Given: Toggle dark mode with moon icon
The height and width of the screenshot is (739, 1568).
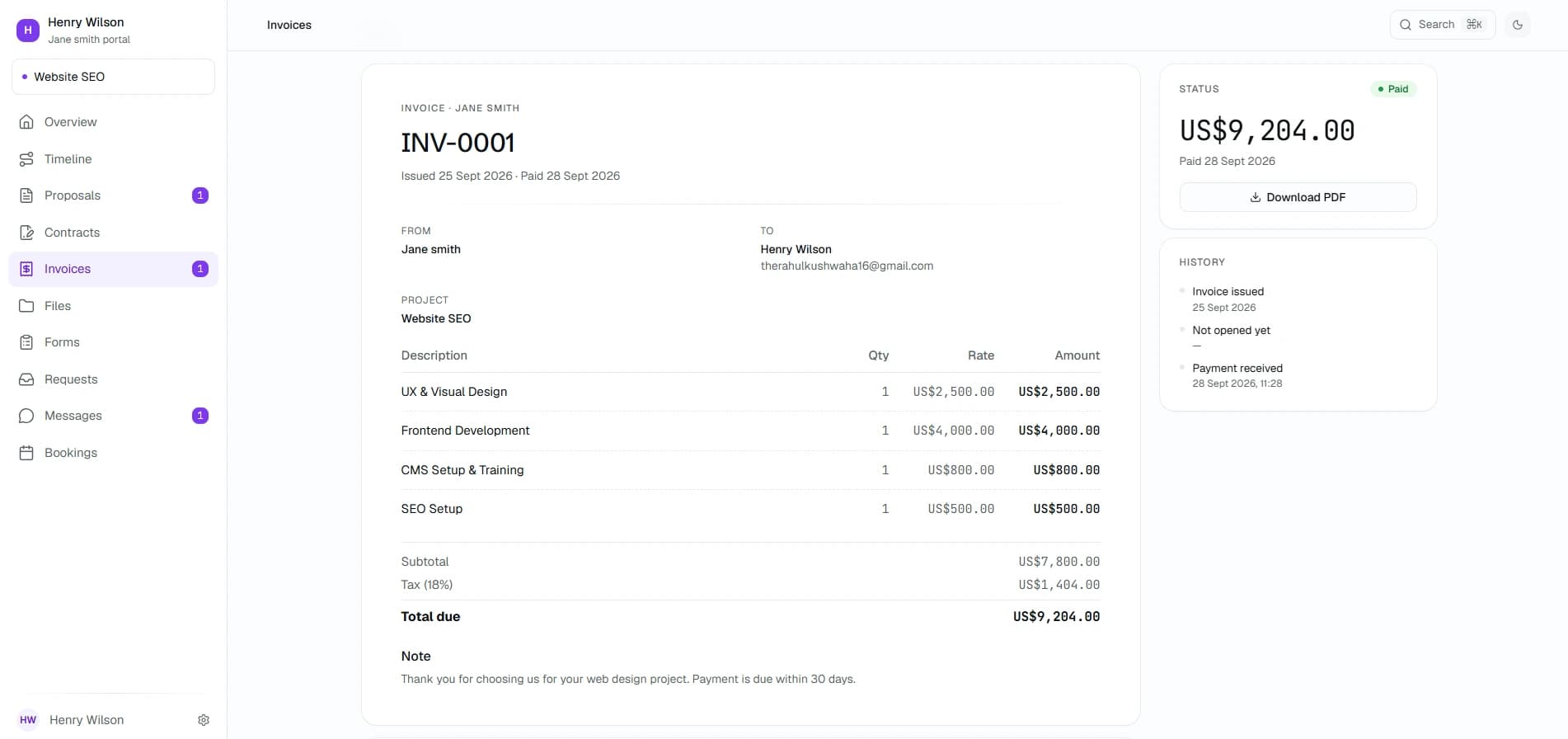Looking at the screenshot, I should point(1518,25).
